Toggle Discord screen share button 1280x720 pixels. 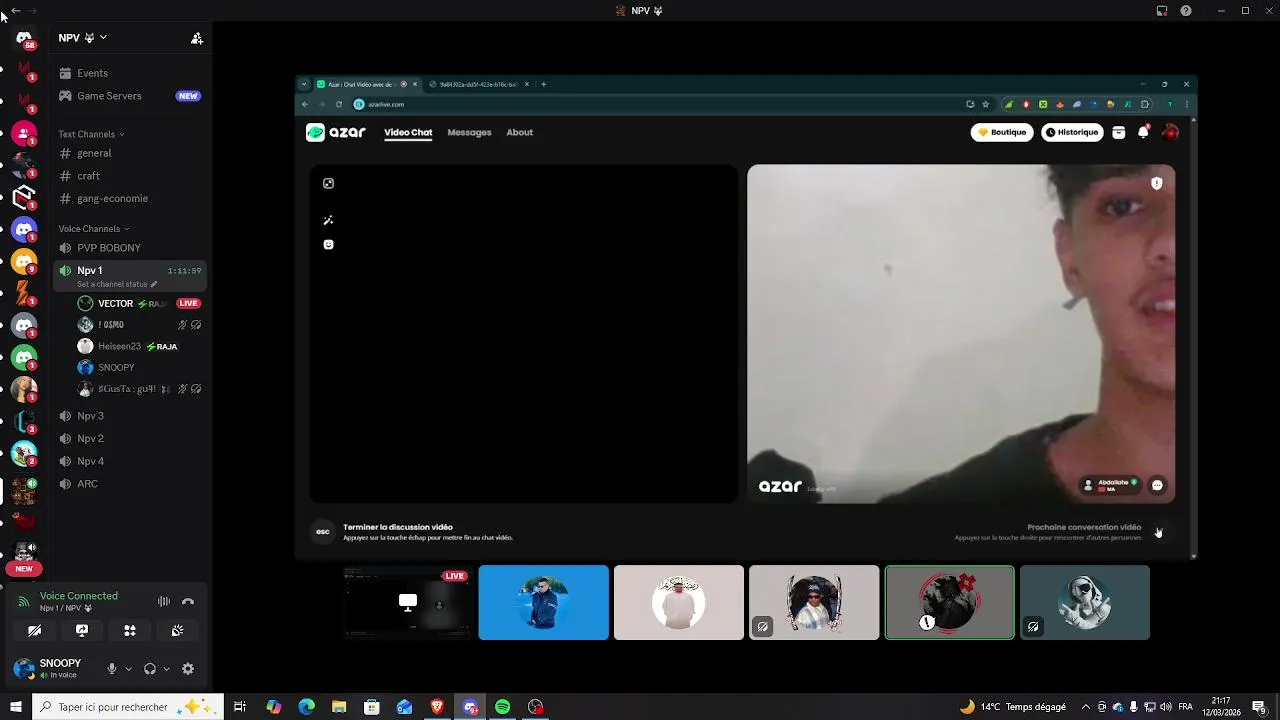(x=82, y=631)
